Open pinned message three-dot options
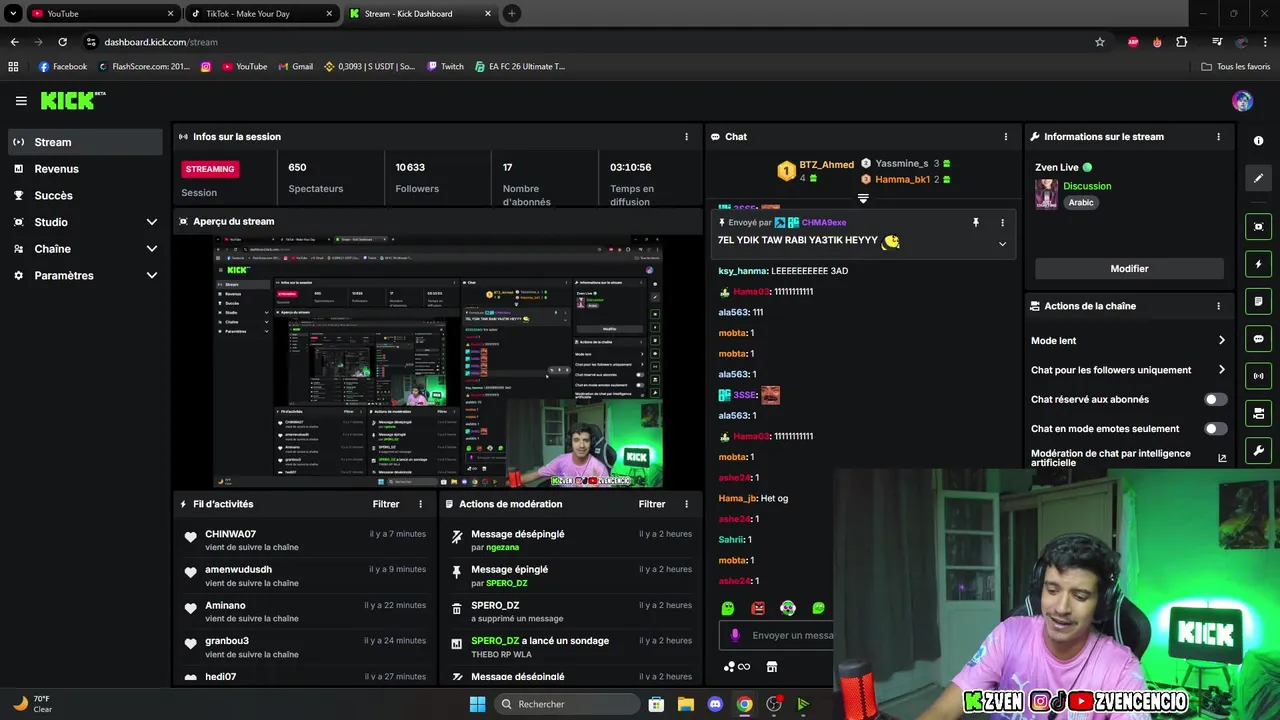1280x720 pixels. (x=1002, y=223)
